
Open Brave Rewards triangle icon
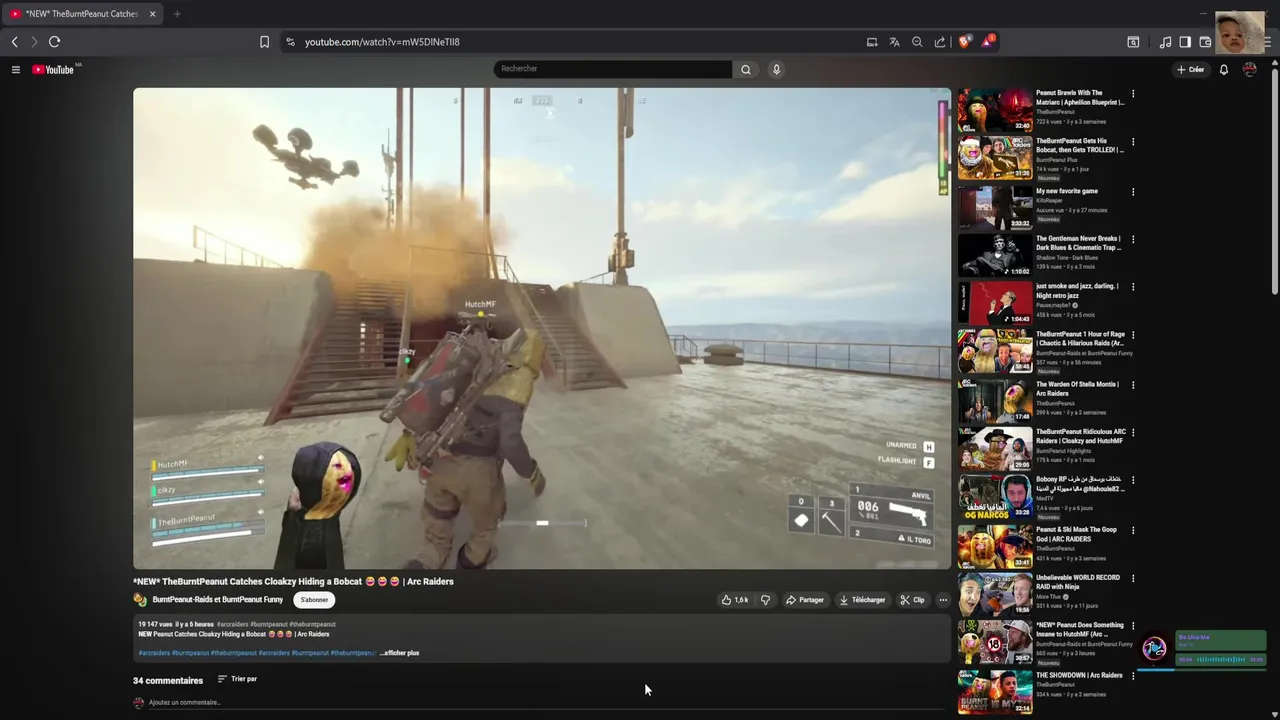coord(988,42)
